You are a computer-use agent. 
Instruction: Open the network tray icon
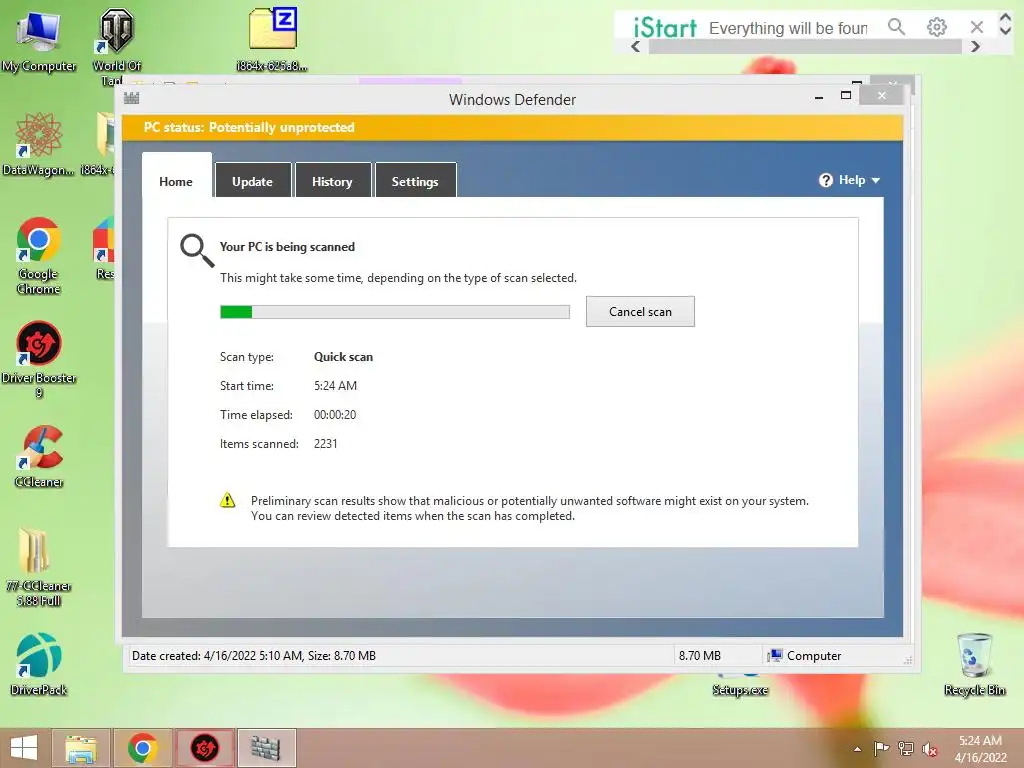pyautogui.click(x=905, y=749)
